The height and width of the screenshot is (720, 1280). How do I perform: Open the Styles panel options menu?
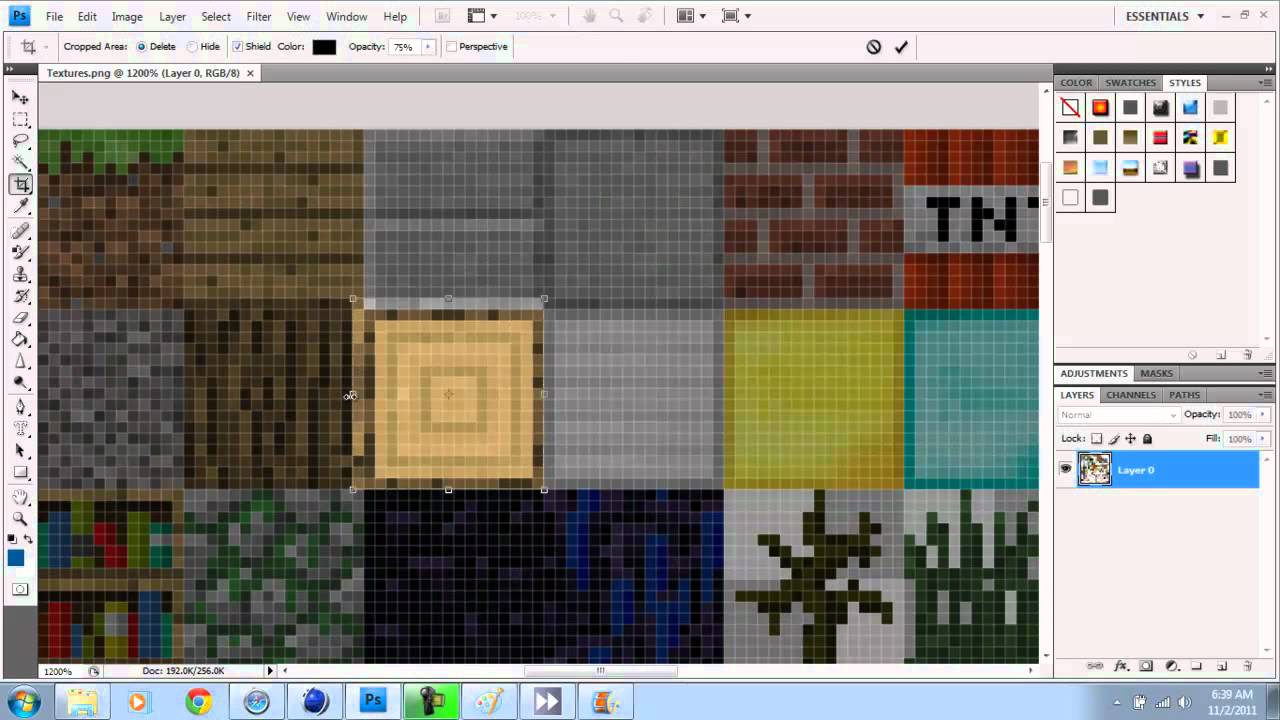(1264, 83)
